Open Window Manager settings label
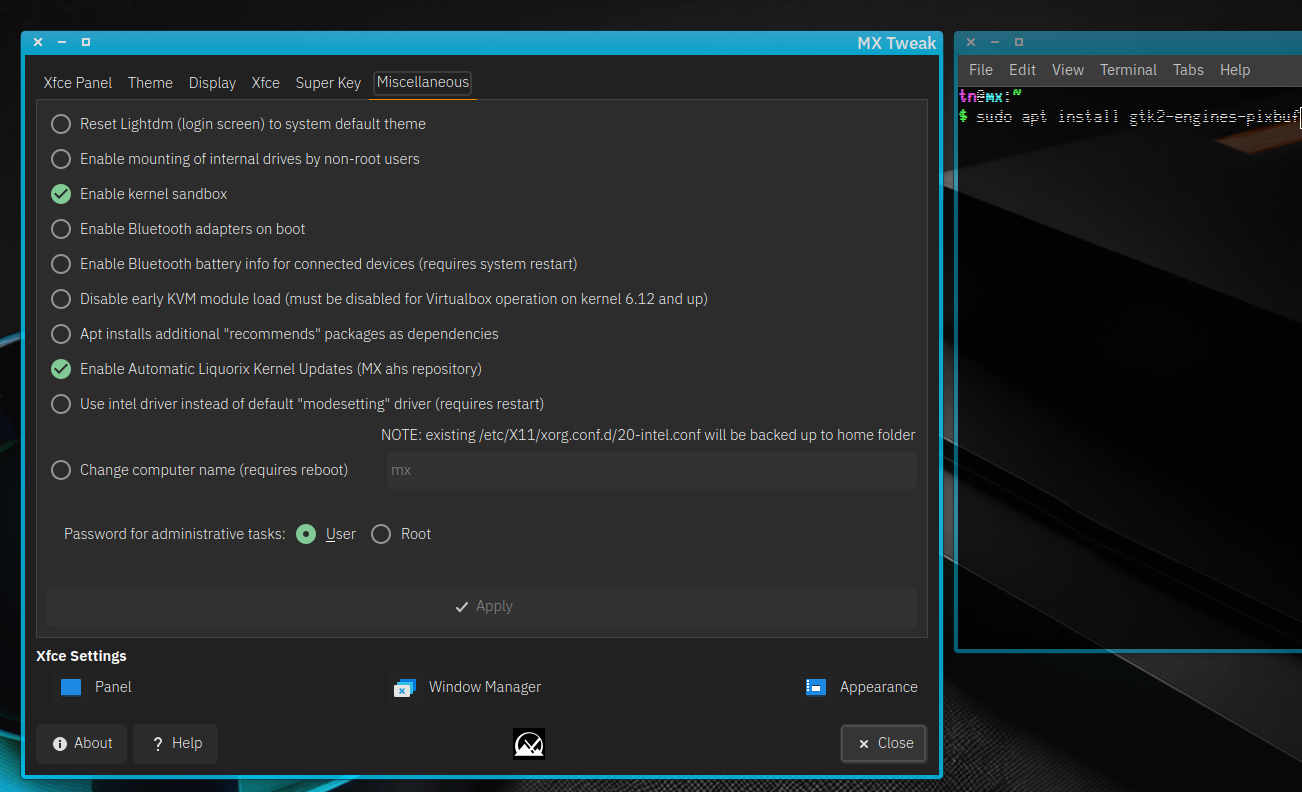The width and height of the screenshot is (1302, 792). tap(485, 687)
